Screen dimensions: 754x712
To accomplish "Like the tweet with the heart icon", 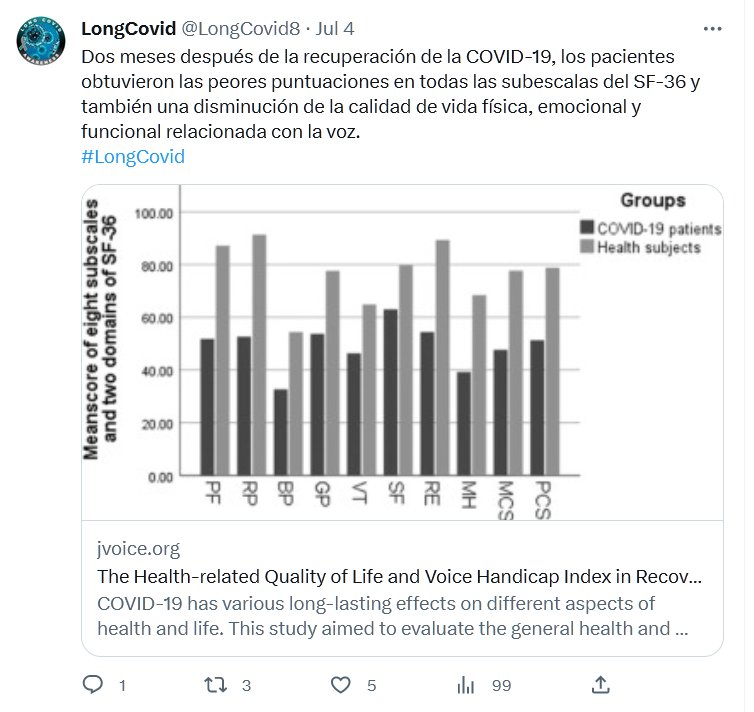I will (341, 685).
